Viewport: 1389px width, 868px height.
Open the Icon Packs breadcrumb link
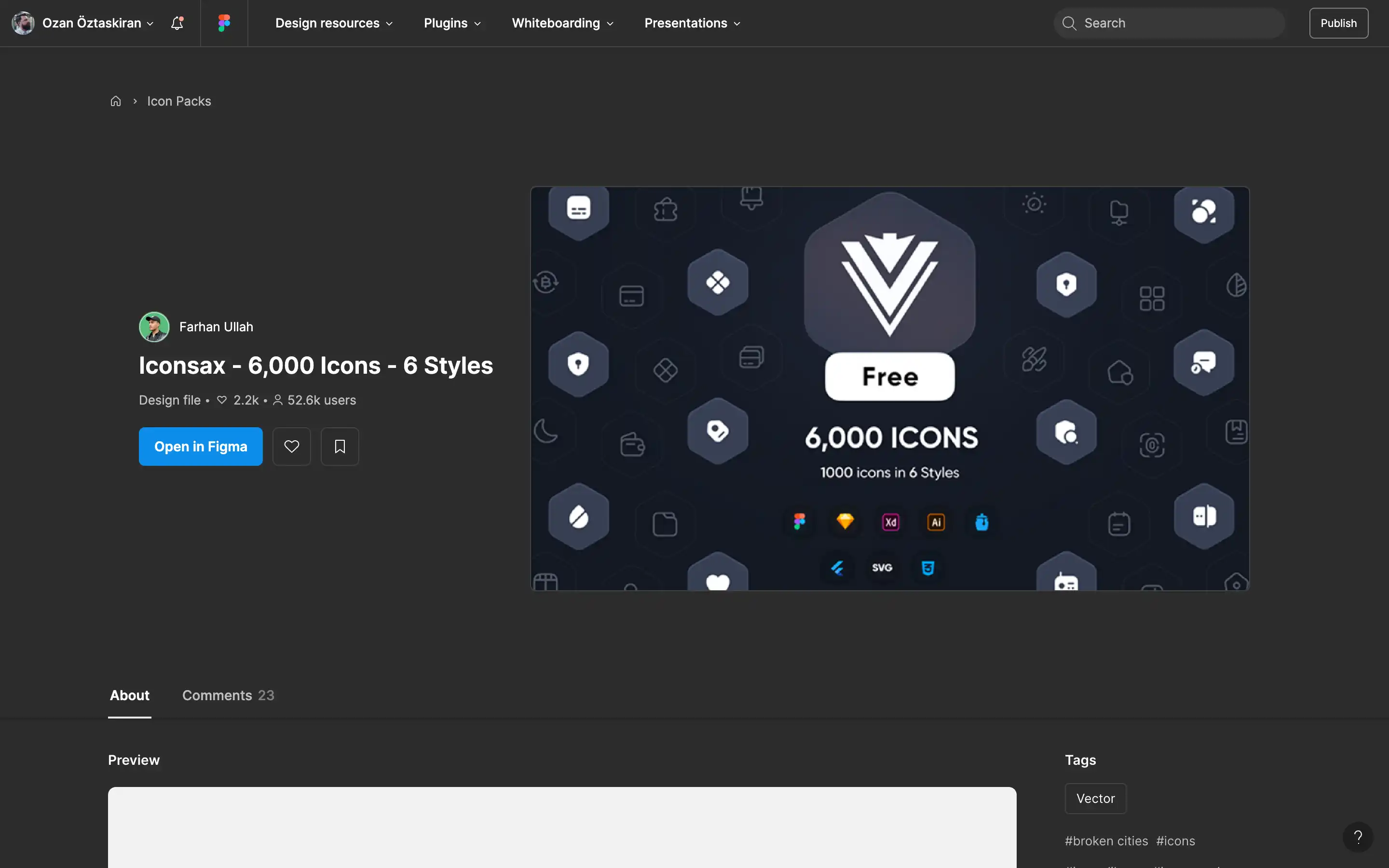pyautogui.click(x=179, y=101)
